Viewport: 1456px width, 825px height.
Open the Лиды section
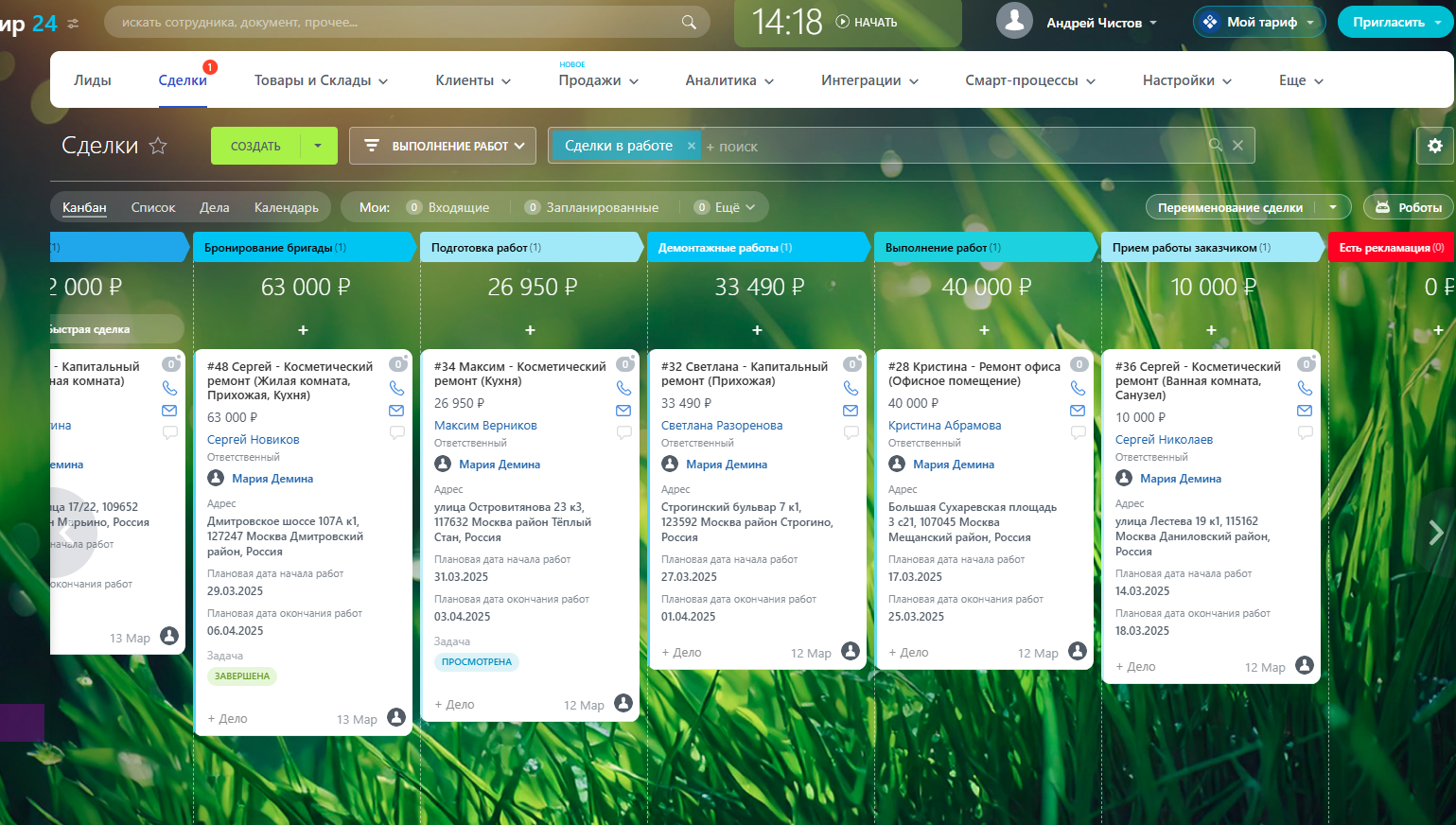click(x=93, y=80)
